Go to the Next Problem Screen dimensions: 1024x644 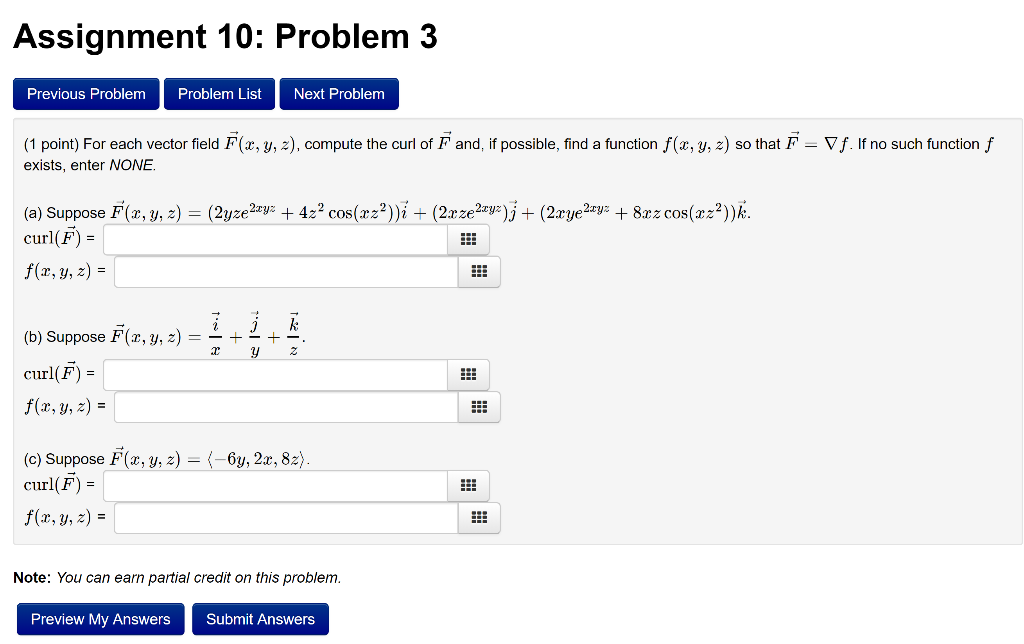[338, 93]
